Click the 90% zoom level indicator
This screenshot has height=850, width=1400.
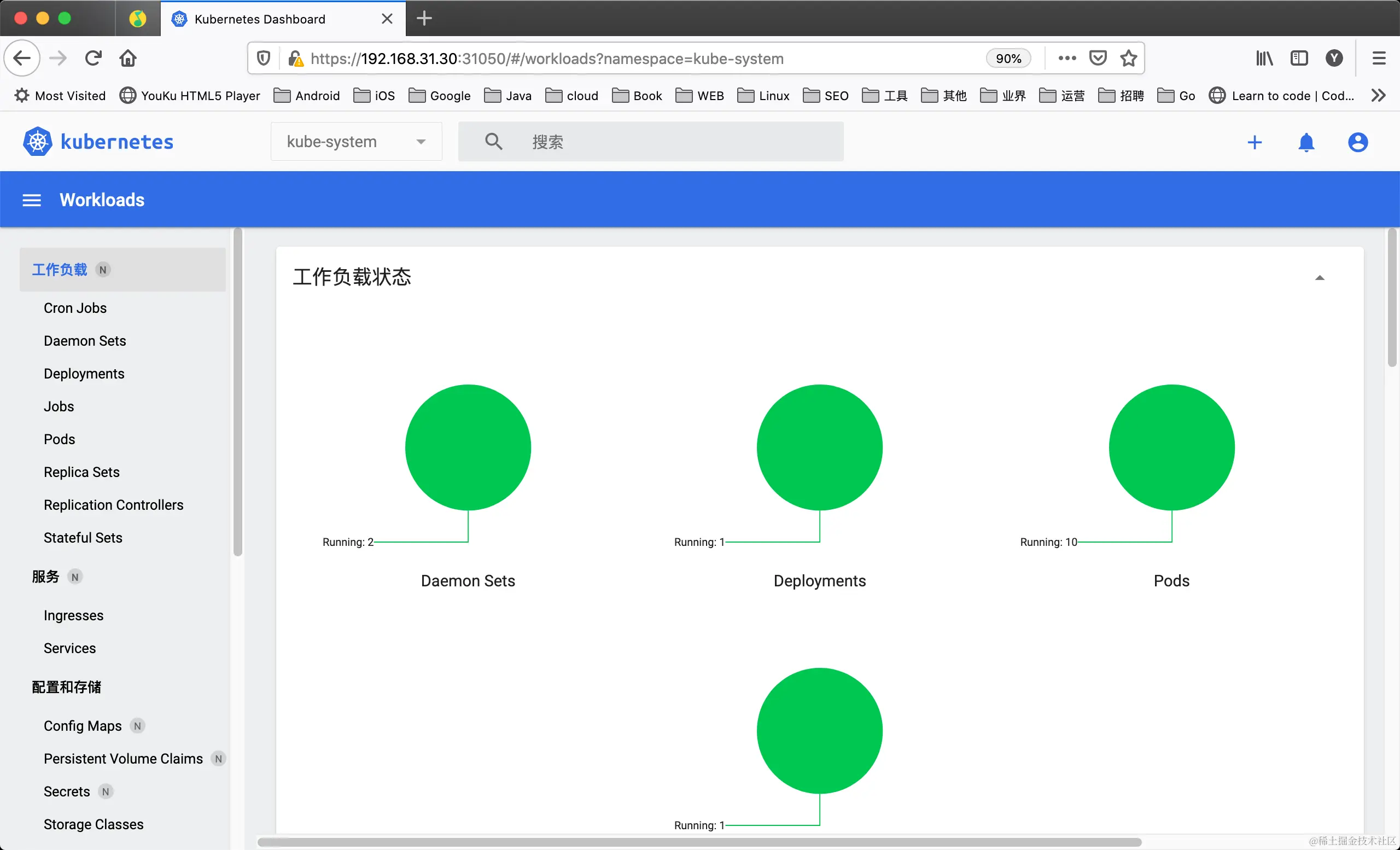pos(1008,58)
